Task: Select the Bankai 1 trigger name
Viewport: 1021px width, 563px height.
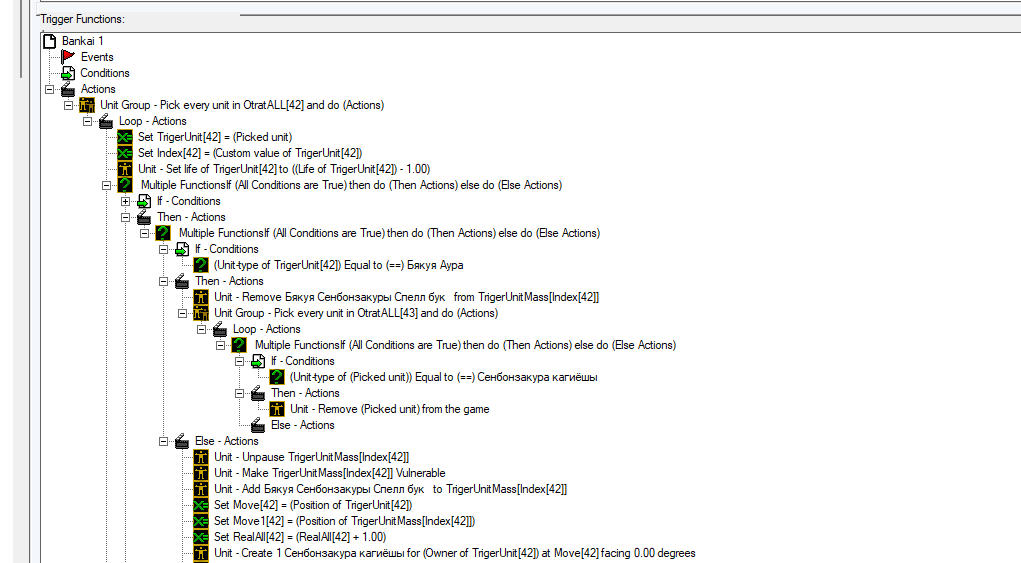Action: (83, 41)
